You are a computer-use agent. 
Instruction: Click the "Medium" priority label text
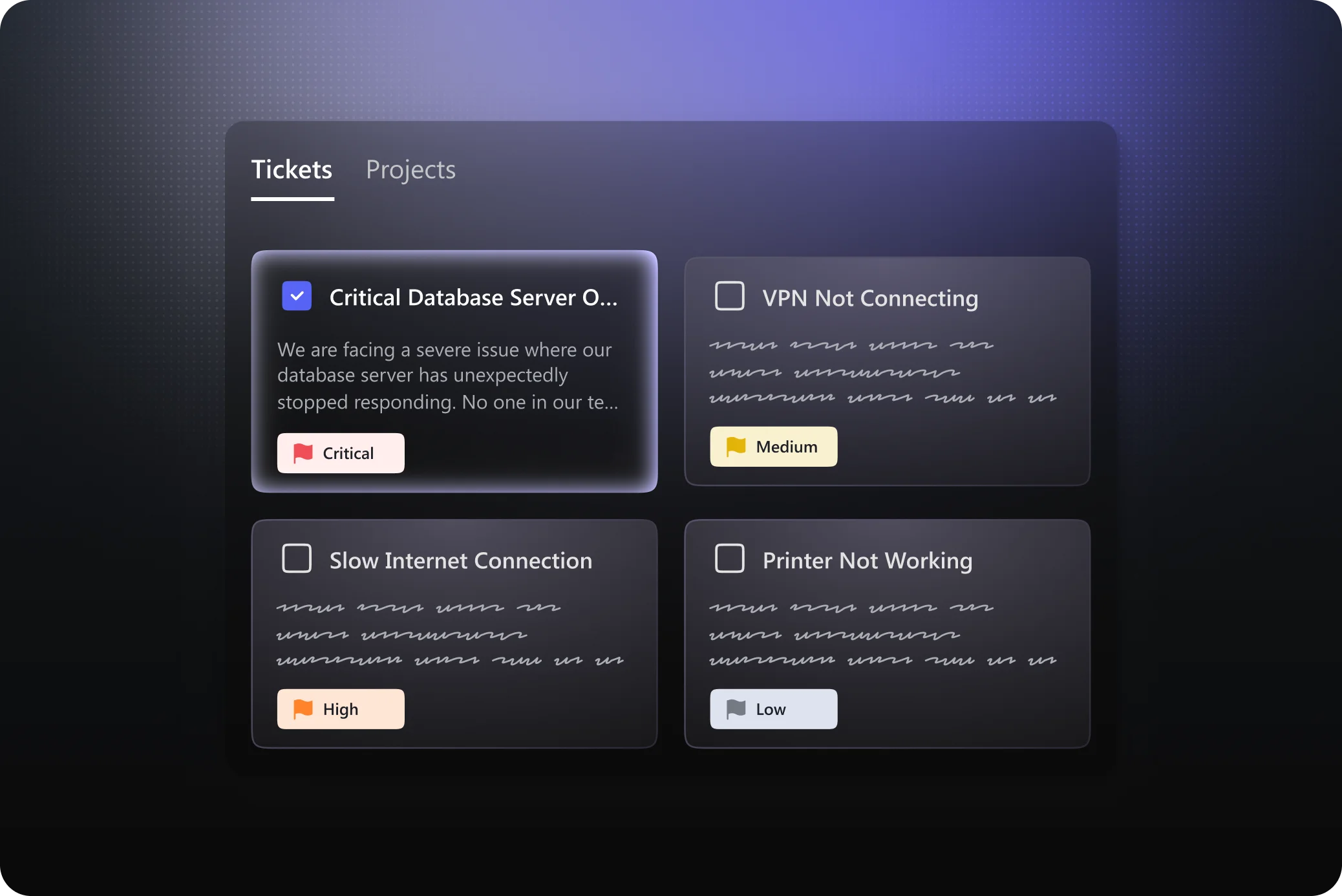coord(787,447)
